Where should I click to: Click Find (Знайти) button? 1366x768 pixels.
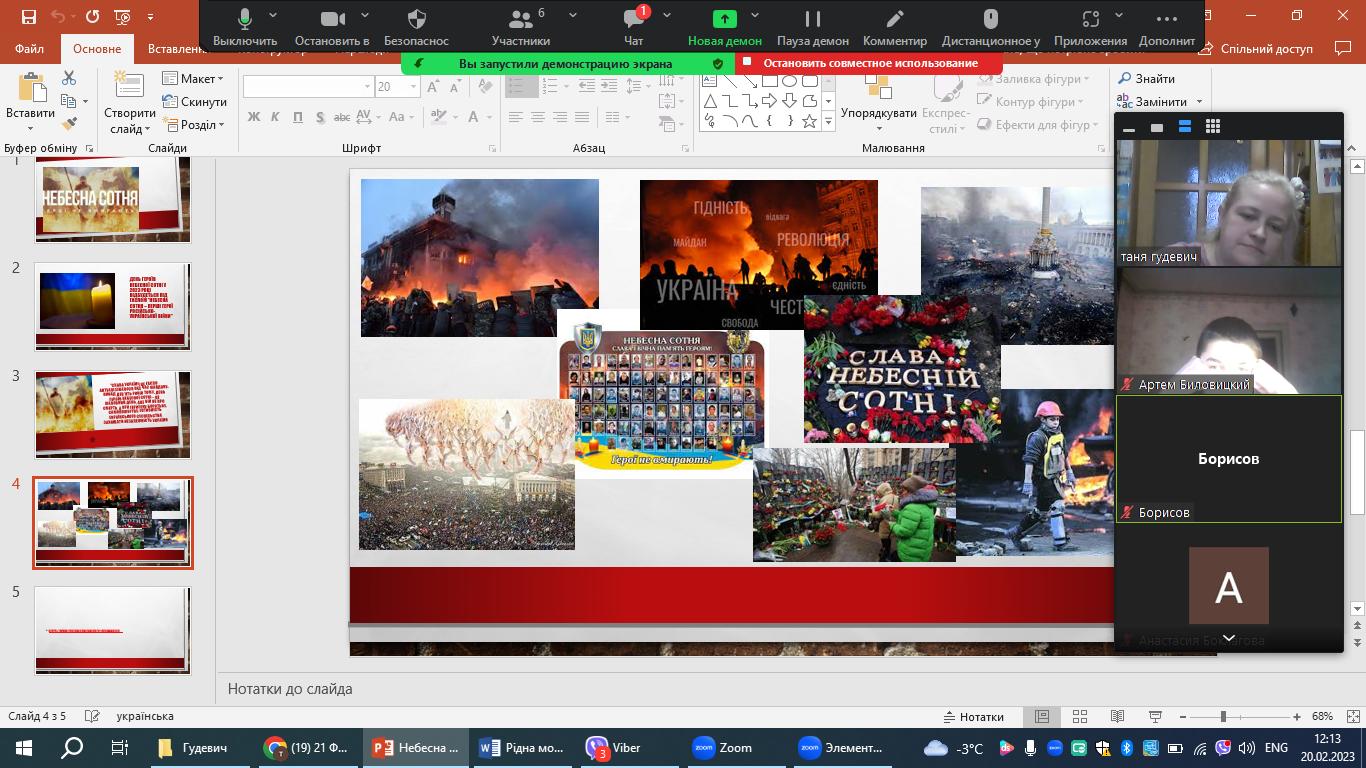tap(1146, 79)
